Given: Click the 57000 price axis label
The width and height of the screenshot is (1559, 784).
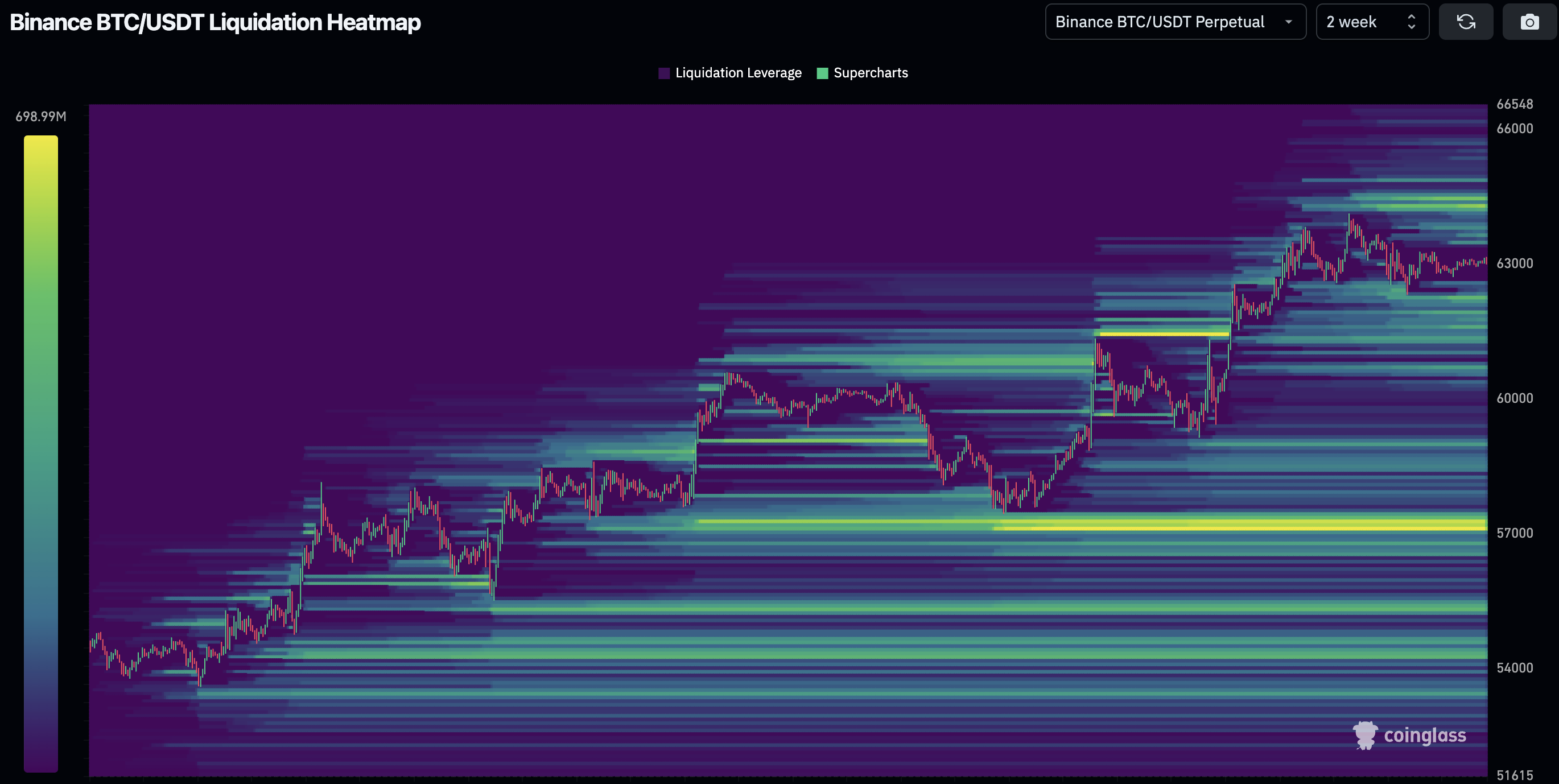Looking at the screenshot, I should [x=1514, y=533].
